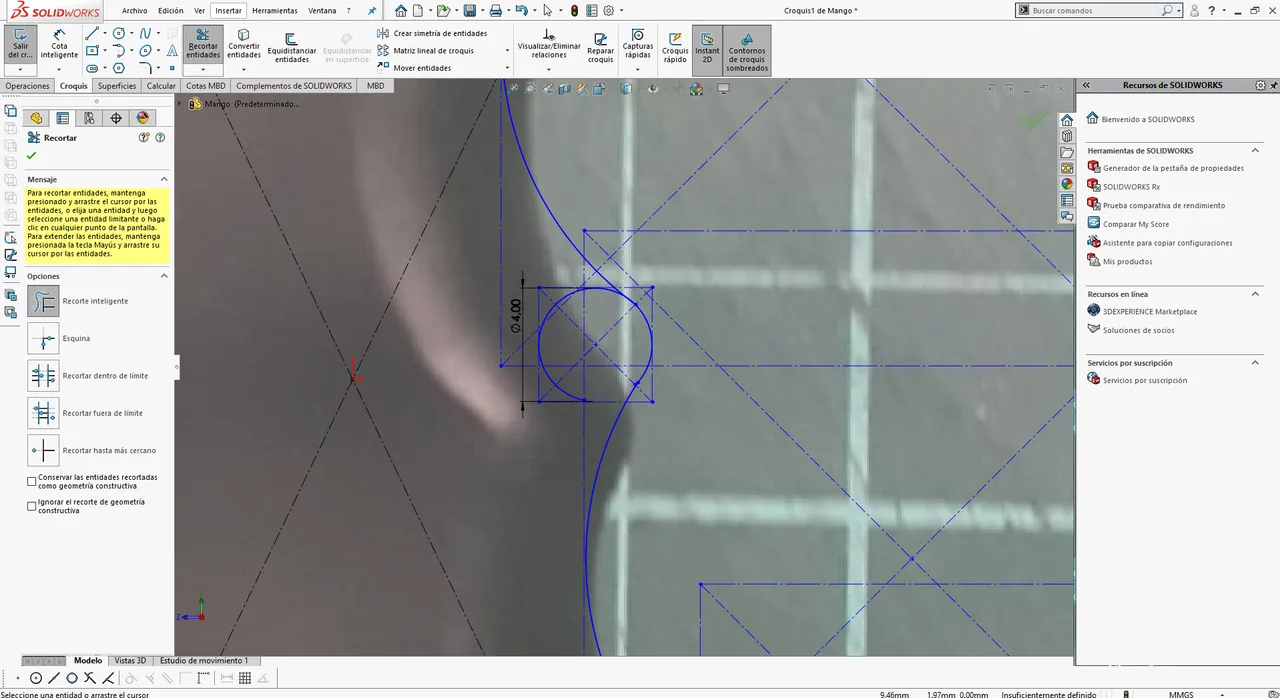The image size is (1280, 698).
Task: Click Convertir entidades tool
Action: click(244, 44)
